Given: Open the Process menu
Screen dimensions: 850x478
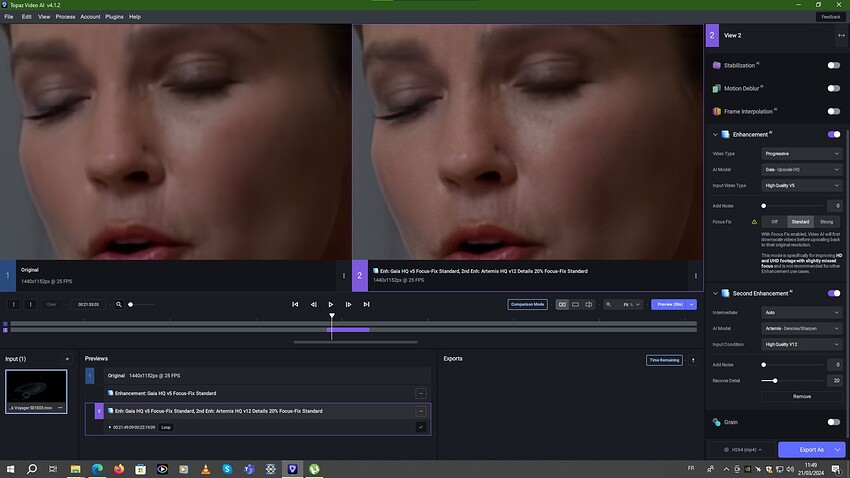Looking at the screenshot, I should click(x=65, y=17).
